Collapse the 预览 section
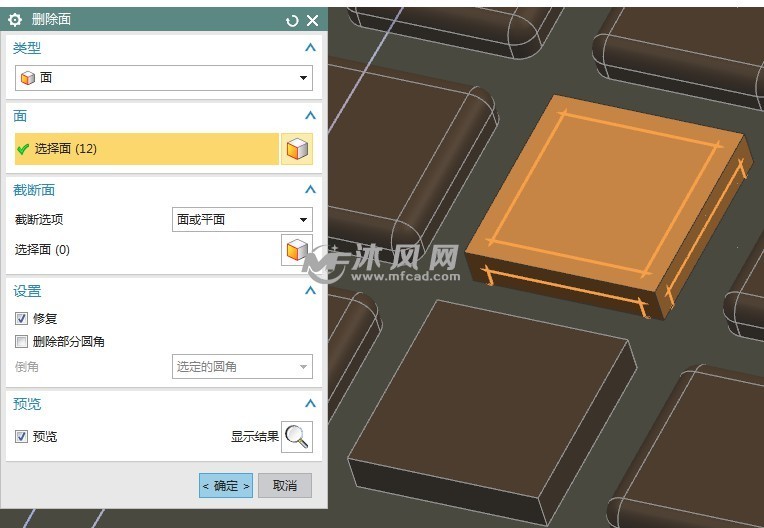Image resolution: width=764 pixels, height=528 pixels. pyautogui.click(x=310, y=403)
